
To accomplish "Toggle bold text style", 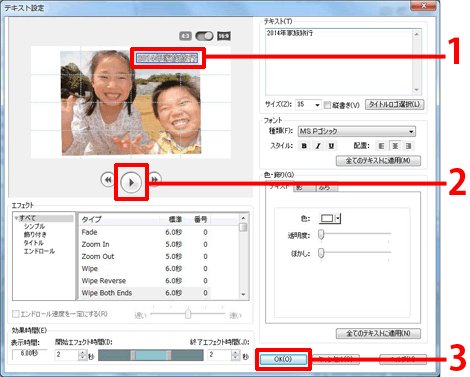I will point(304,146).
